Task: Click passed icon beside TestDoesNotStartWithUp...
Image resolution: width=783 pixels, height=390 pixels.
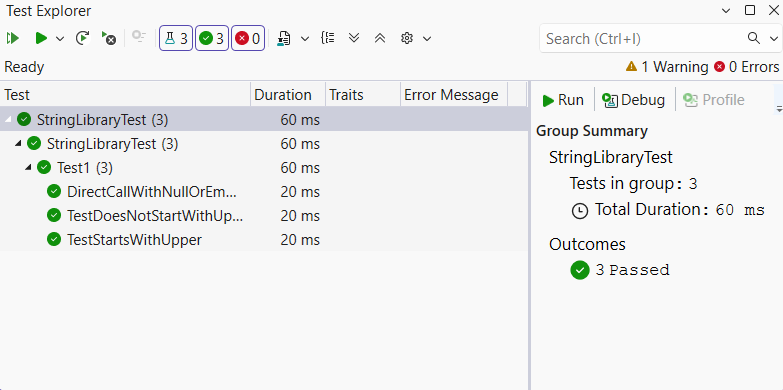Action: point(54,215)
